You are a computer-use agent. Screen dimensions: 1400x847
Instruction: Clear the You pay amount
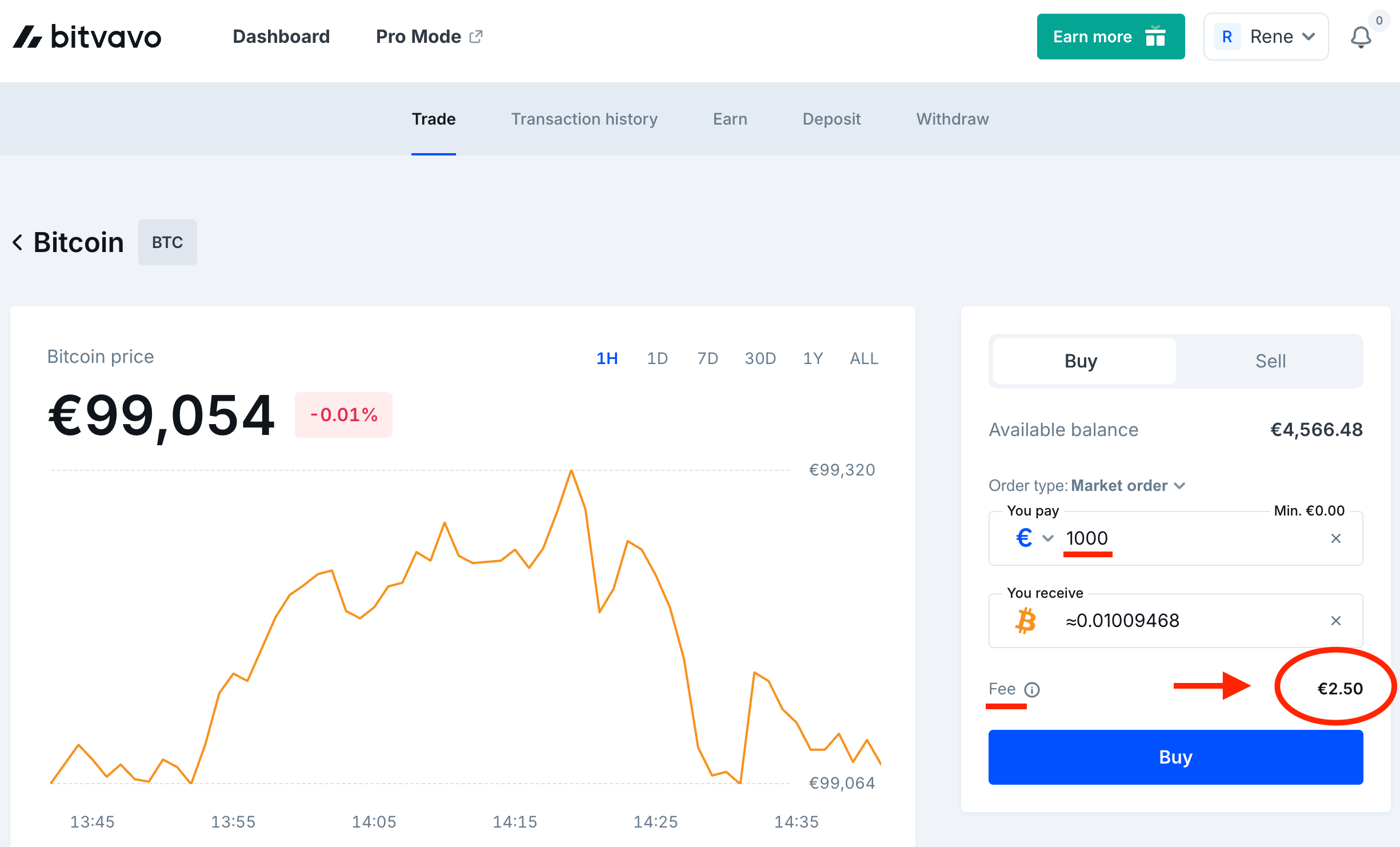click(x=1335, y=538)
